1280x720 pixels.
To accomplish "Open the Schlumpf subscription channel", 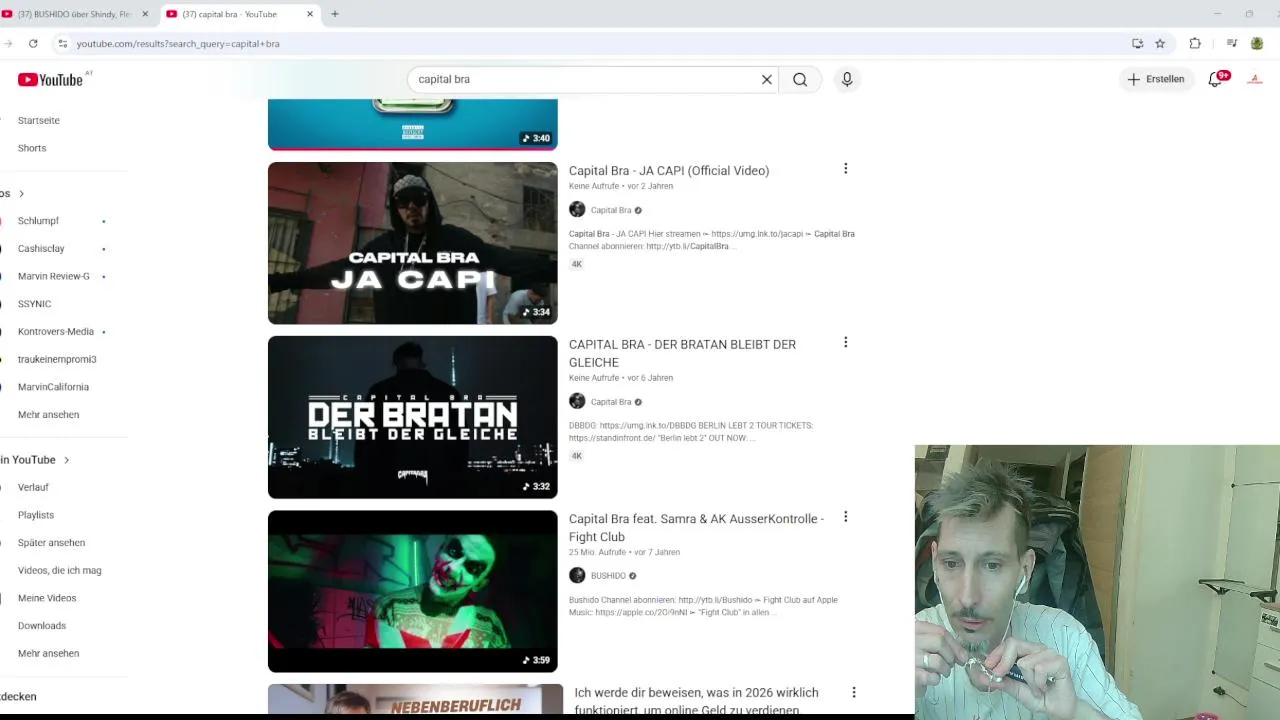I will 38,221.
